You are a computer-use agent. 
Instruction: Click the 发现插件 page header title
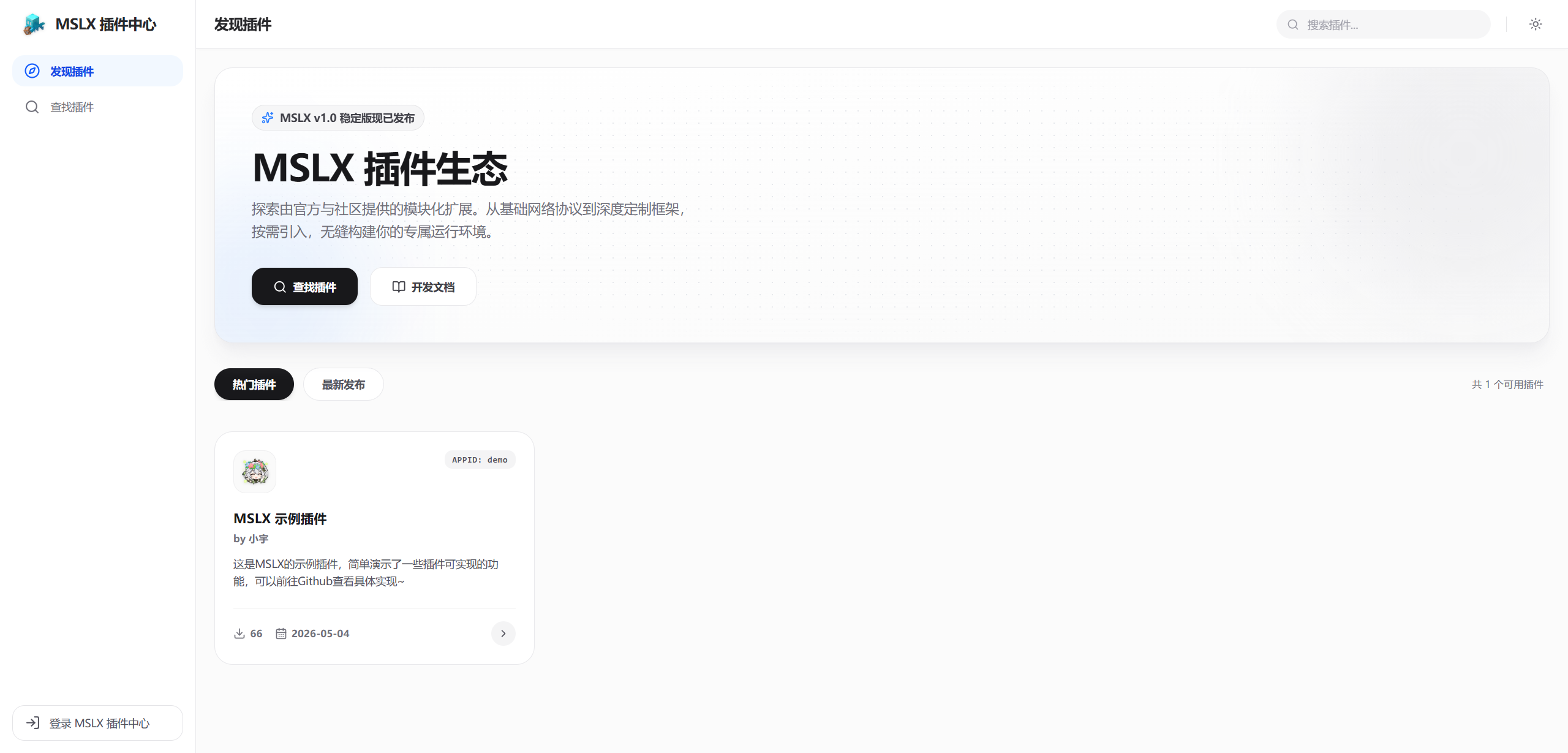click(x=243, y=25)
